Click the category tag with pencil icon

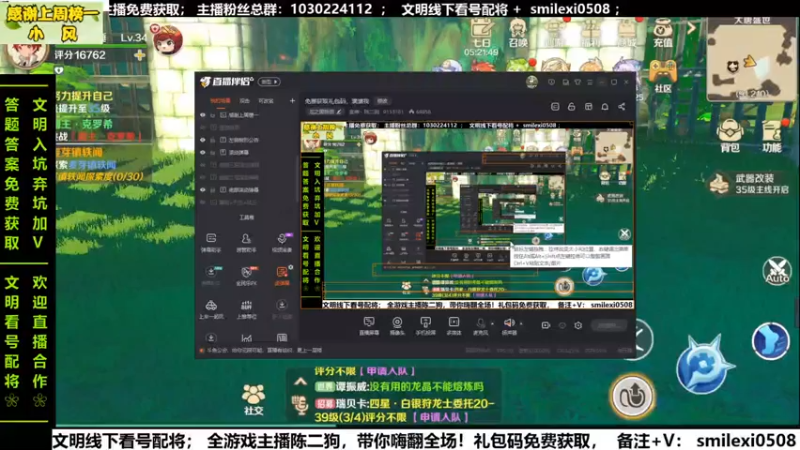pos(326,112)
